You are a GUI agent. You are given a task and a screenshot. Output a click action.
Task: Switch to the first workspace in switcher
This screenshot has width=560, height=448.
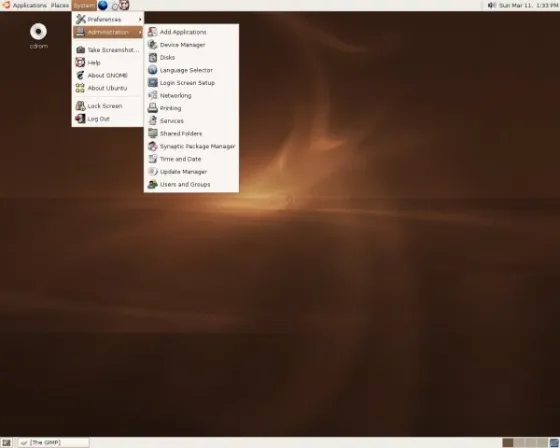point(508,443)
